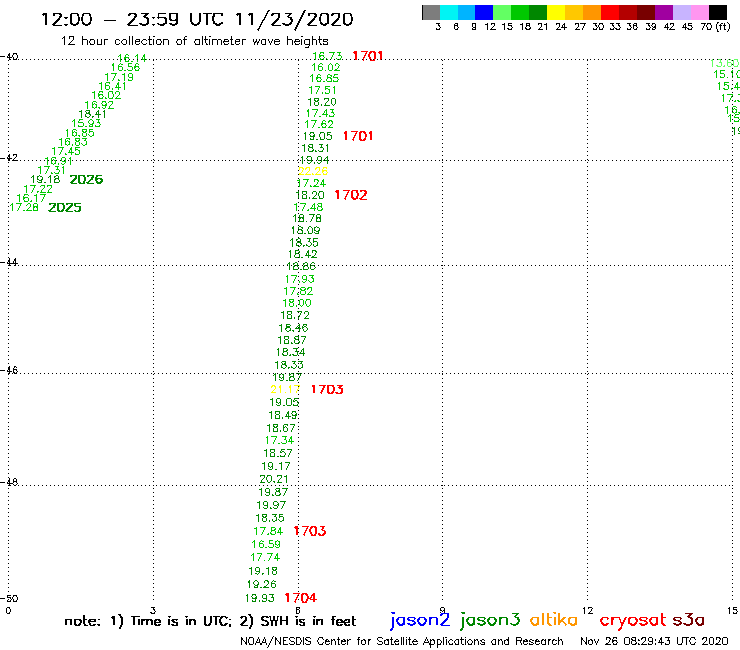Click the 18.42 wave height reading
Screen dimensions: 740x650
coord(303,254)
